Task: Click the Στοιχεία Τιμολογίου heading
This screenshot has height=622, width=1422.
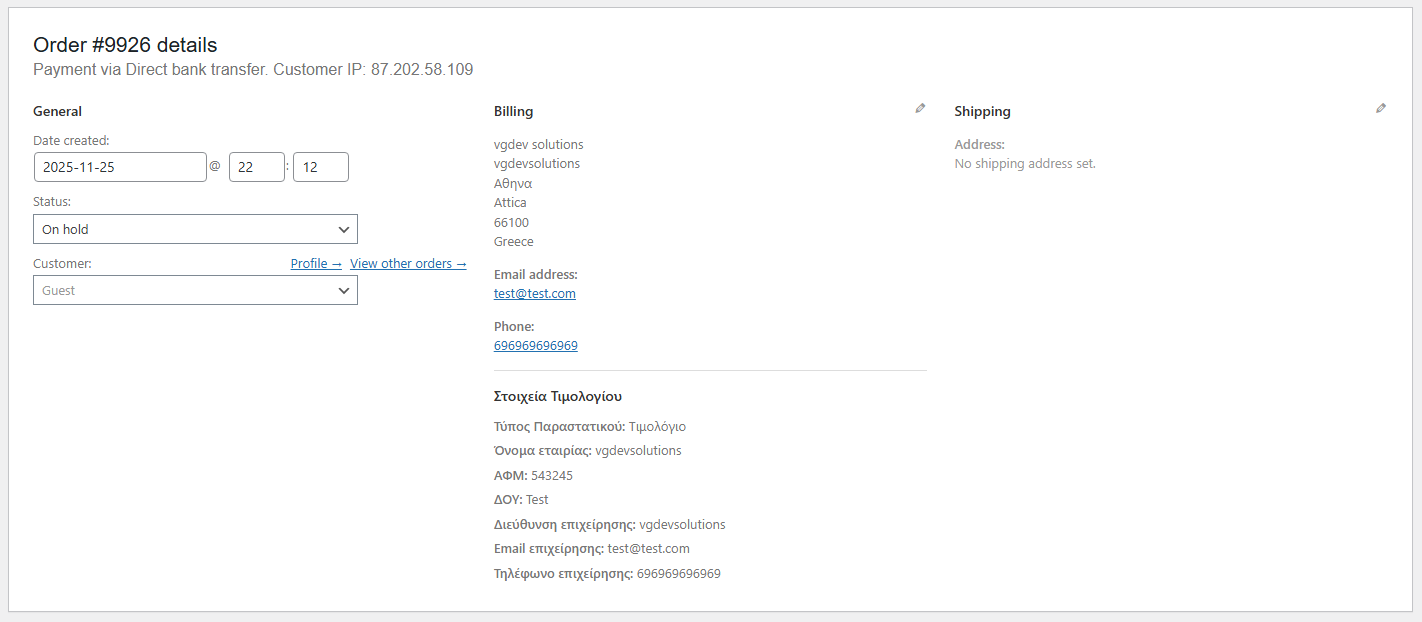Action: coord(558,396)
